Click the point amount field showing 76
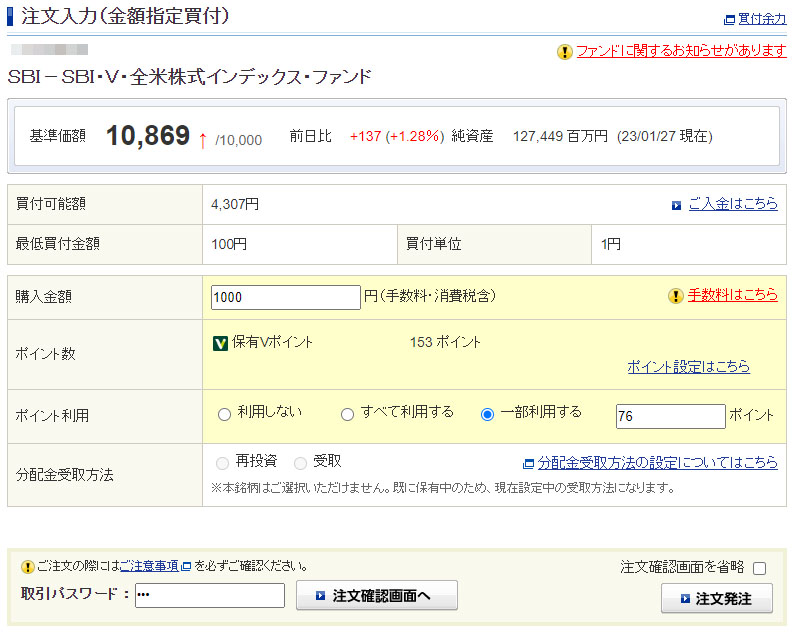The image size is (796, 634). coord(670,416)
